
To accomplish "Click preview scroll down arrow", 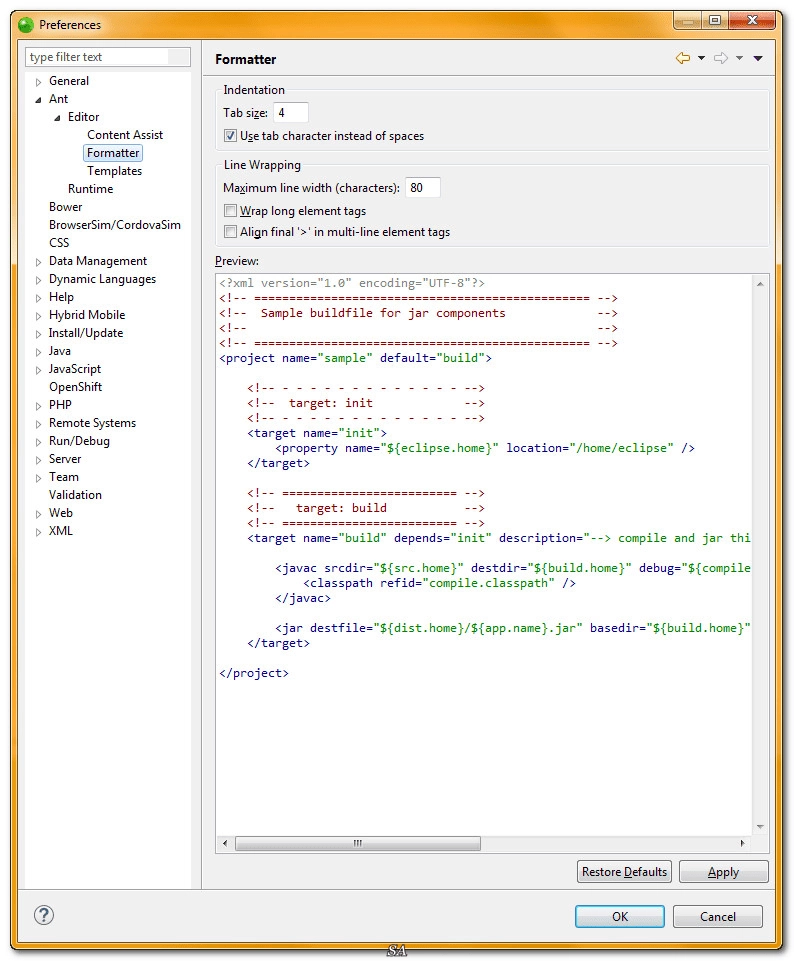I will tap(760, 827).
